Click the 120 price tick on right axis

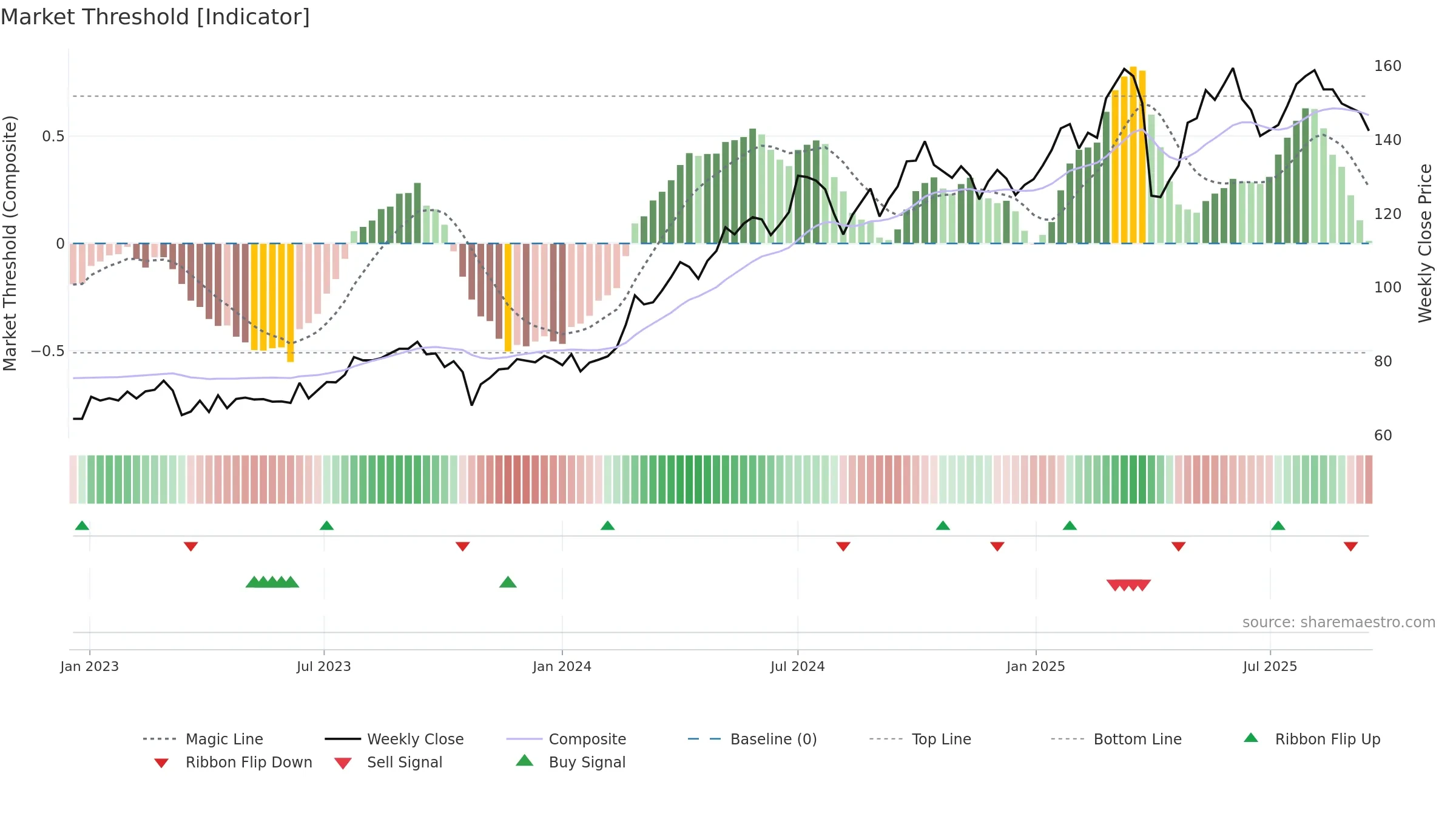coord(1387,214)
